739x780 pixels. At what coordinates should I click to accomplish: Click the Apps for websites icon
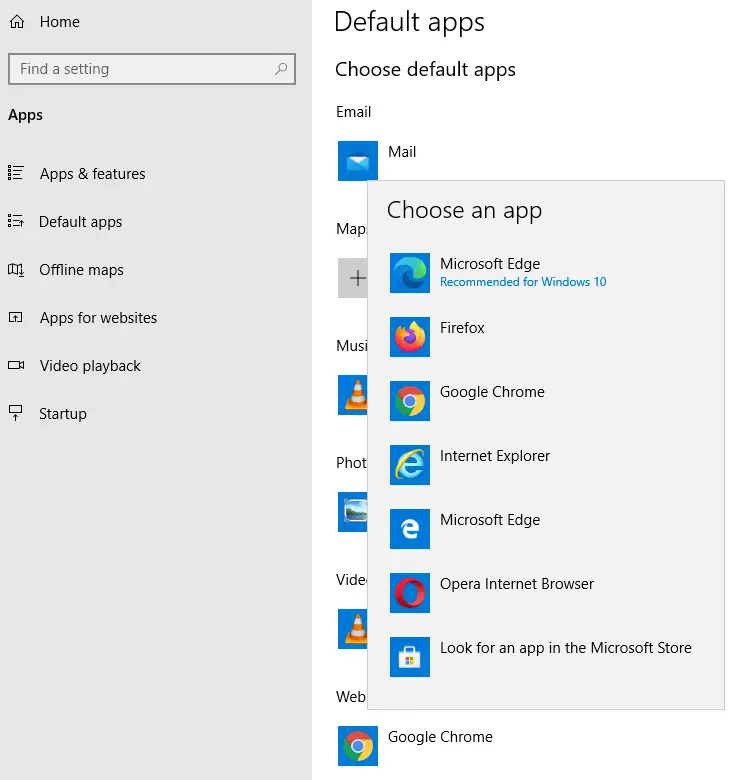point(15,317)
